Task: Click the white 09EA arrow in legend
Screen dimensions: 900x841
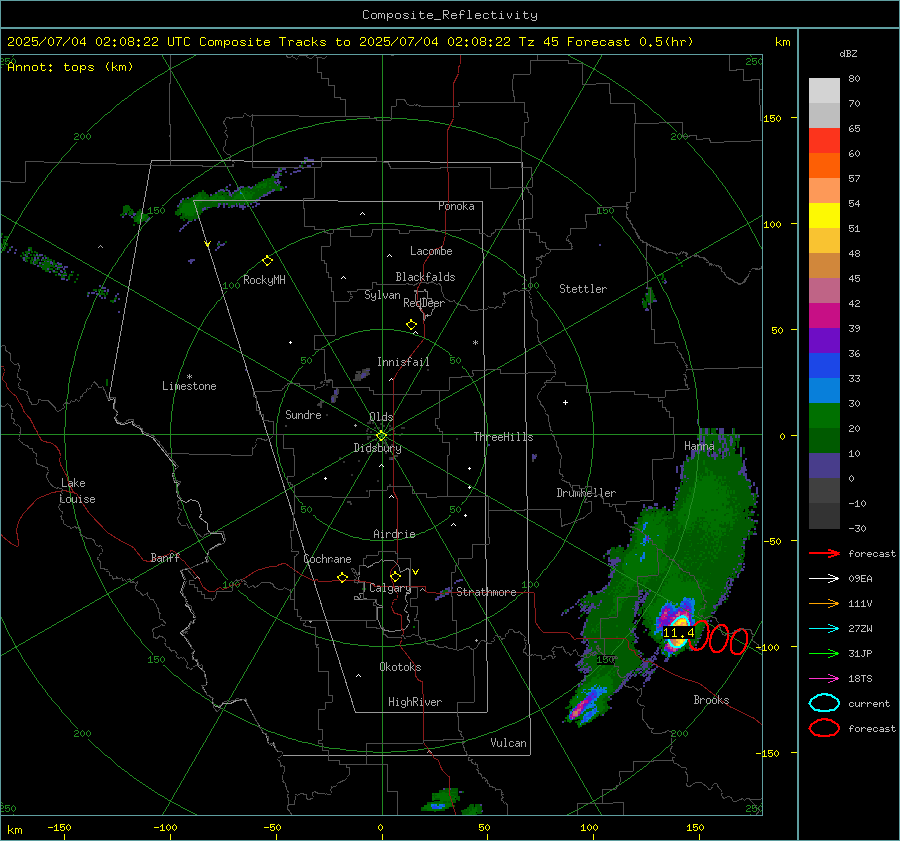Action: [824, 578]
